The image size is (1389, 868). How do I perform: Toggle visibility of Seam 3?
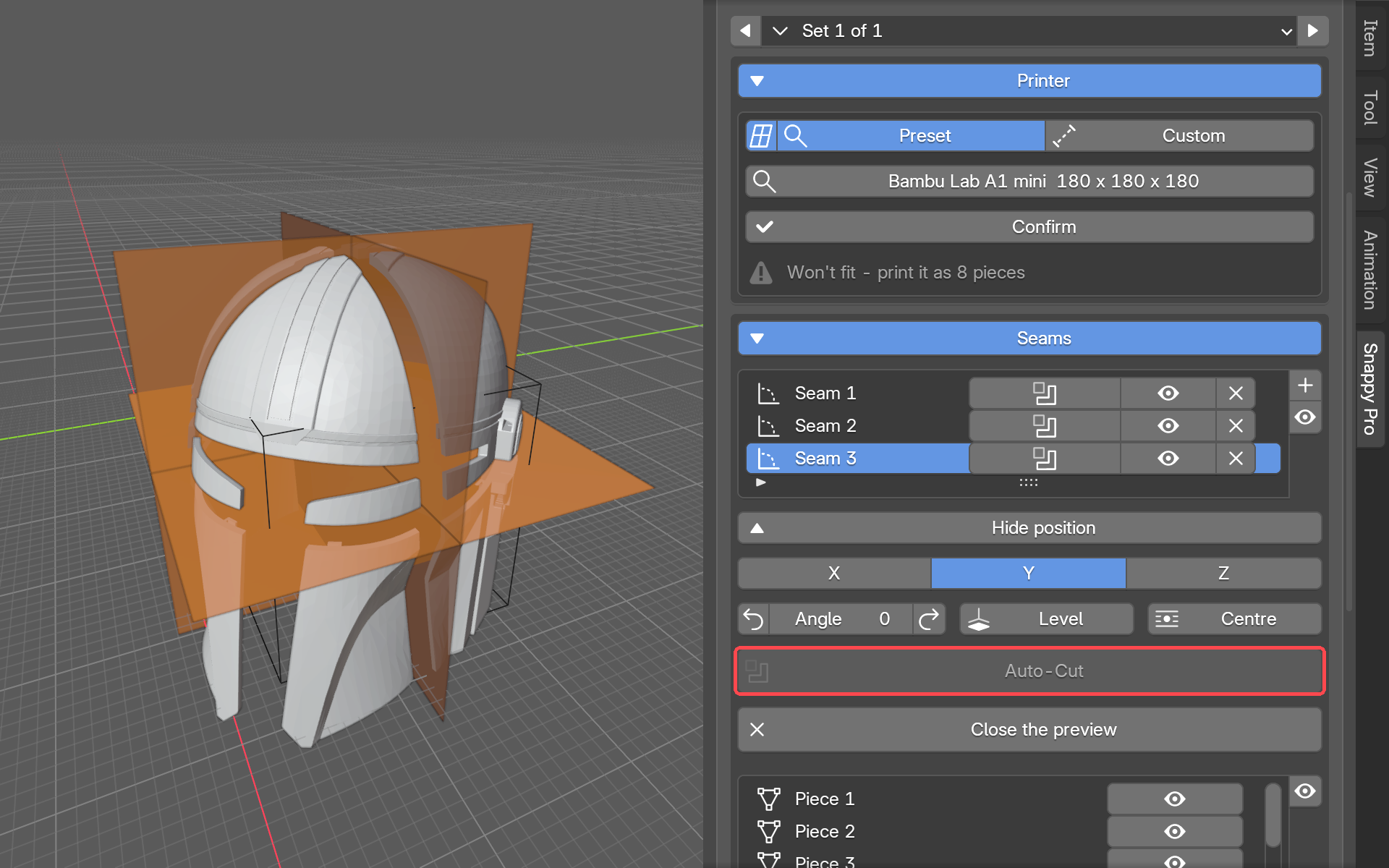pyautogui.click(x=1168, y=458)
